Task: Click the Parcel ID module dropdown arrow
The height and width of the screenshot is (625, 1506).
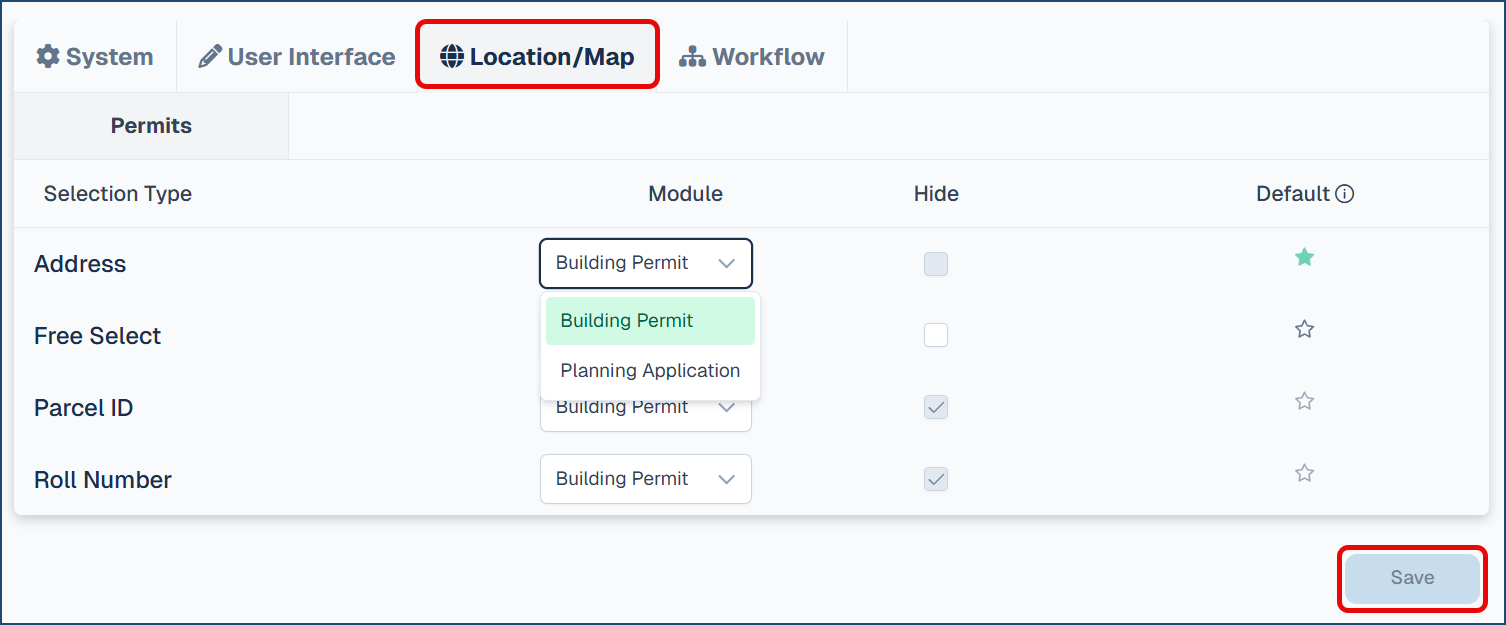Action: [727, 409]
